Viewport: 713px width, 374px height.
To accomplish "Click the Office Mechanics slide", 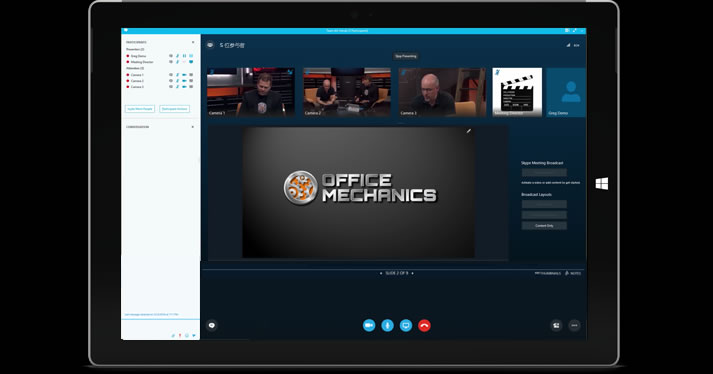I will tap(358, 192).
